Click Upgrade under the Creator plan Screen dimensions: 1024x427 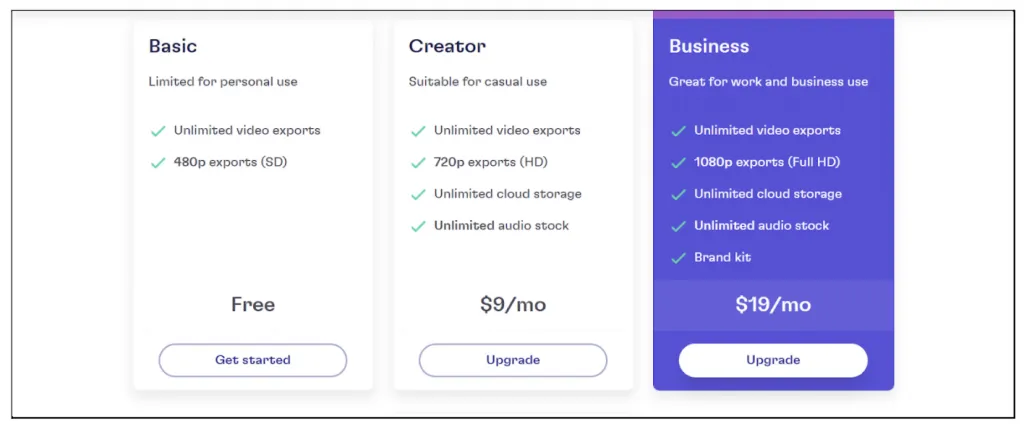tap(512, 360)
